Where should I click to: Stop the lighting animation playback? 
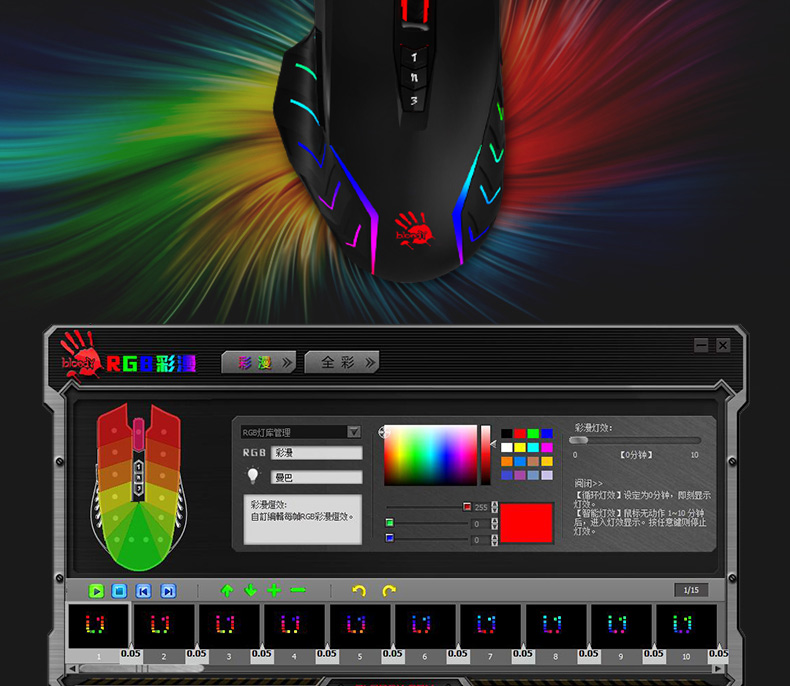point(119,591)
